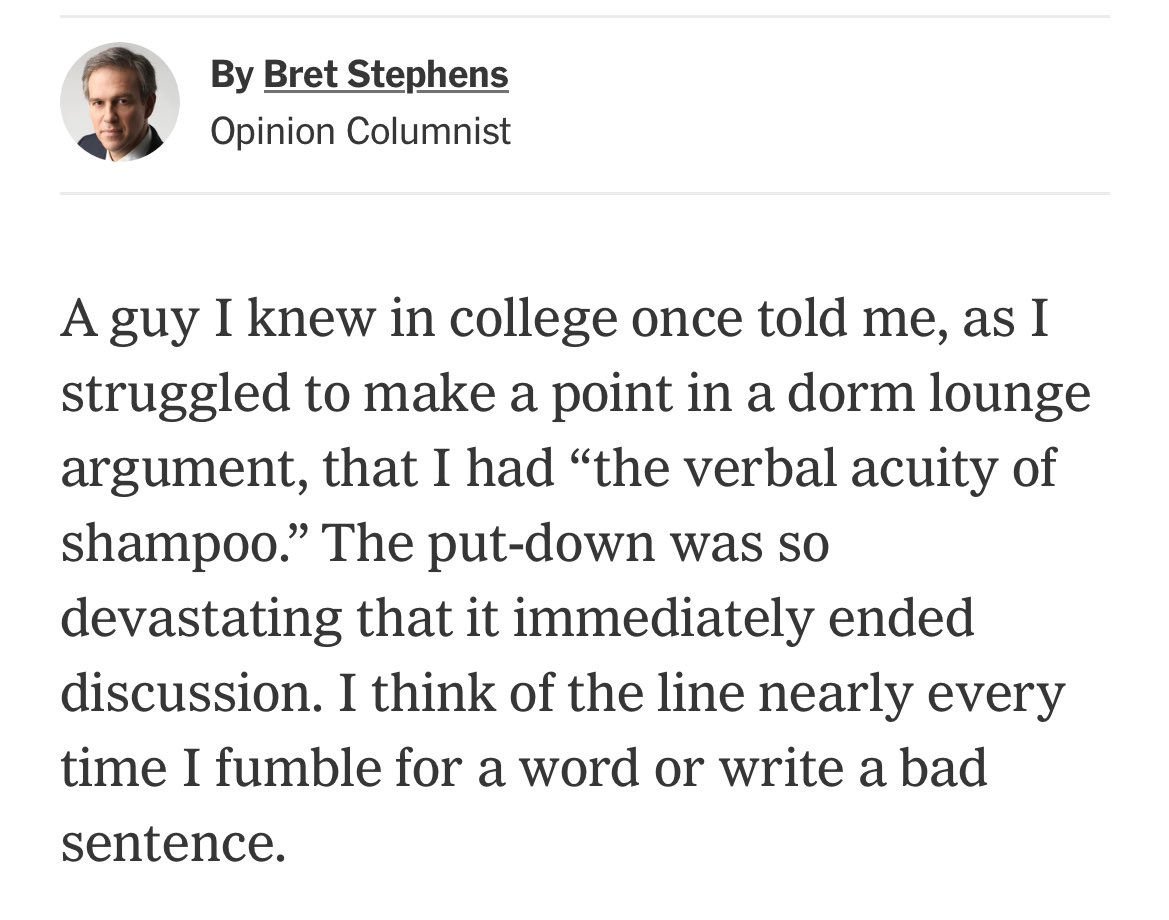Click the horizontal divider line below the byline

click(584, 193)
